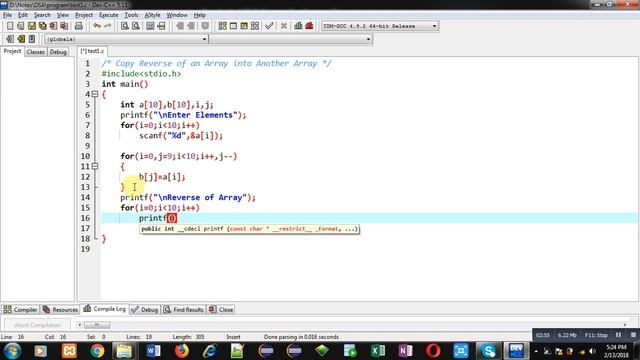The width and height of the screenshot is (640, 360).
Task: Click the Compile toolbar icon
Action: coord(222,26)
